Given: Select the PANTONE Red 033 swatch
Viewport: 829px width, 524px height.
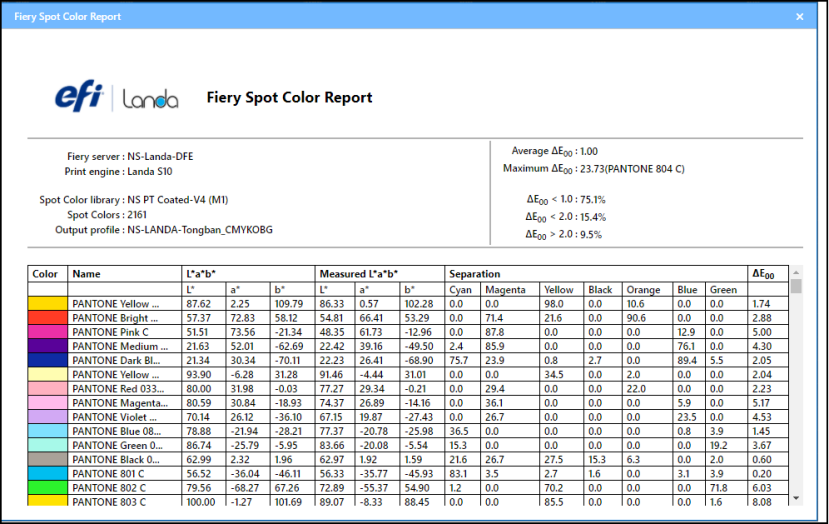Looking at the screenshot, I should (47, 389).
